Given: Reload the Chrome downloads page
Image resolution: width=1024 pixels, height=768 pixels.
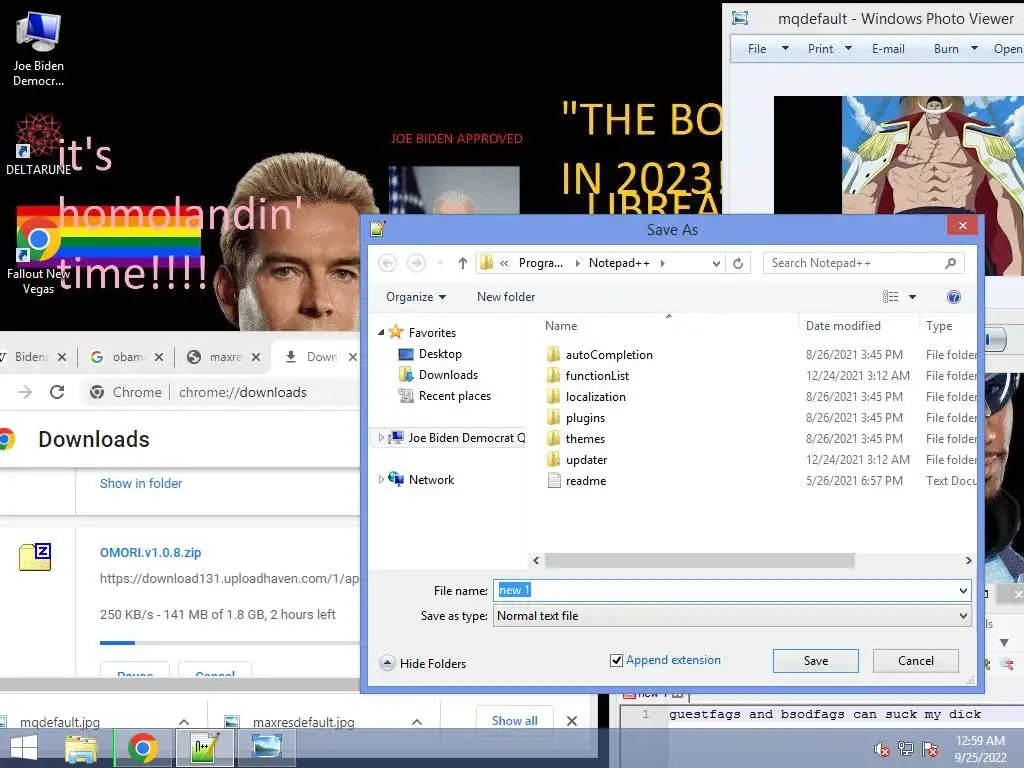Looking at the screenshot, I should pyautogui.click(x=57, y=392).
